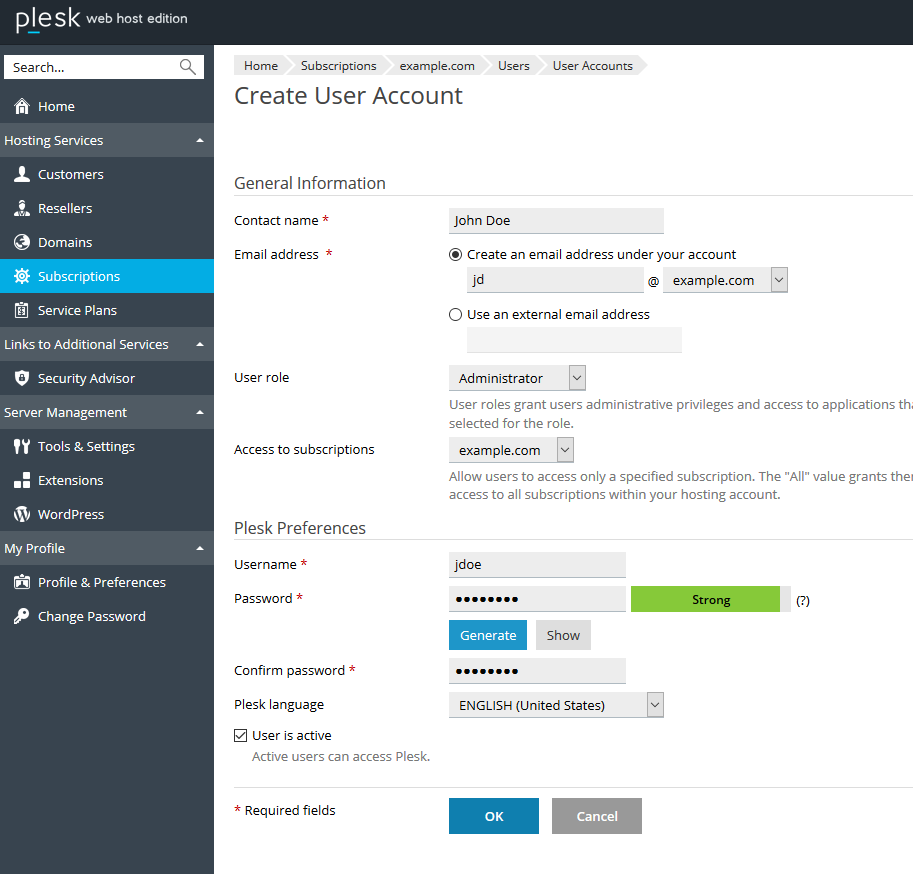Click the Resellers icon in sidebar
The width and height of the screenshot is (913, 874).
pyautogui.click(x=21, y=208)
